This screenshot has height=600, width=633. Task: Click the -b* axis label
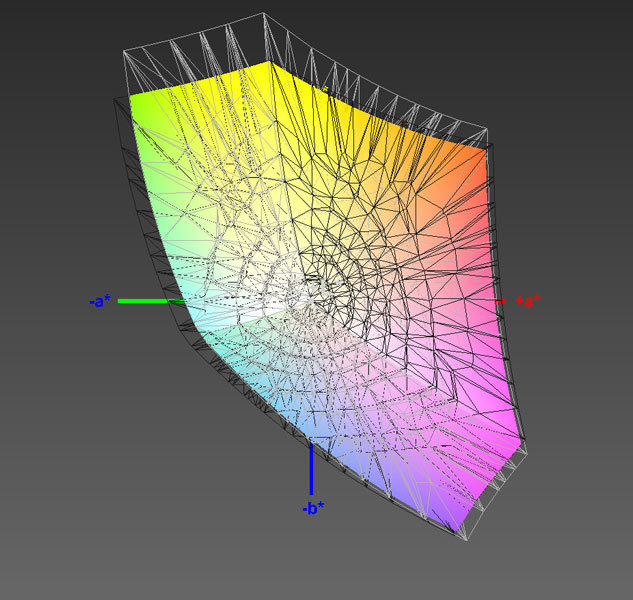(x=313, y=508)
